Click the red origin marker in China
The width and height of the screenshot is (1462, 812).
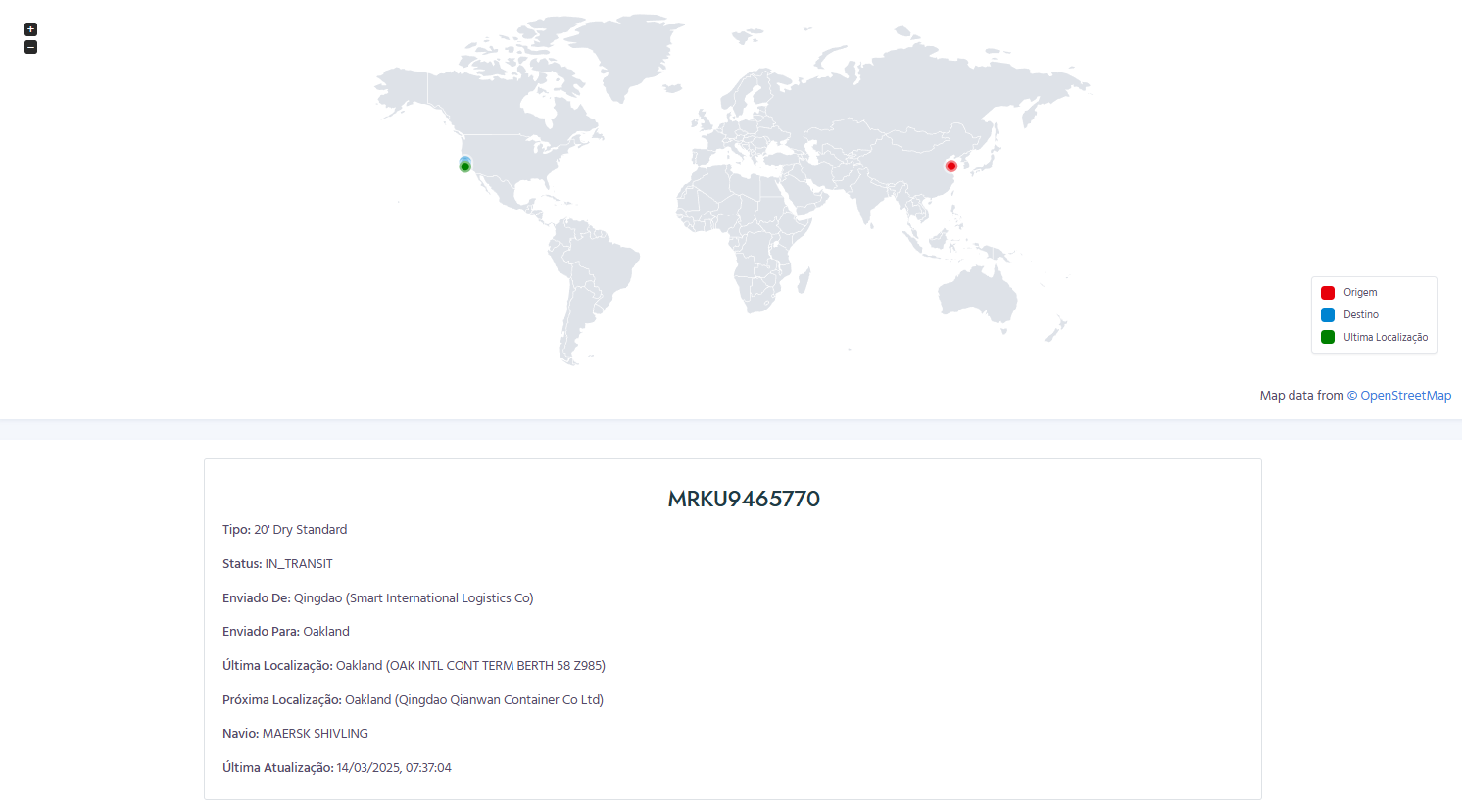point(950,167)
